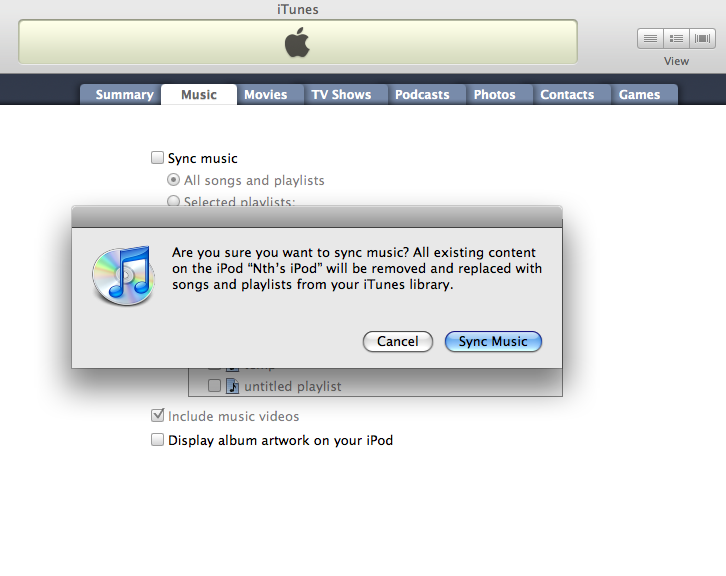This screenshot has height=576, width=726.
Task: Enable the Sync music checkbox
Action: click(157, 157)
